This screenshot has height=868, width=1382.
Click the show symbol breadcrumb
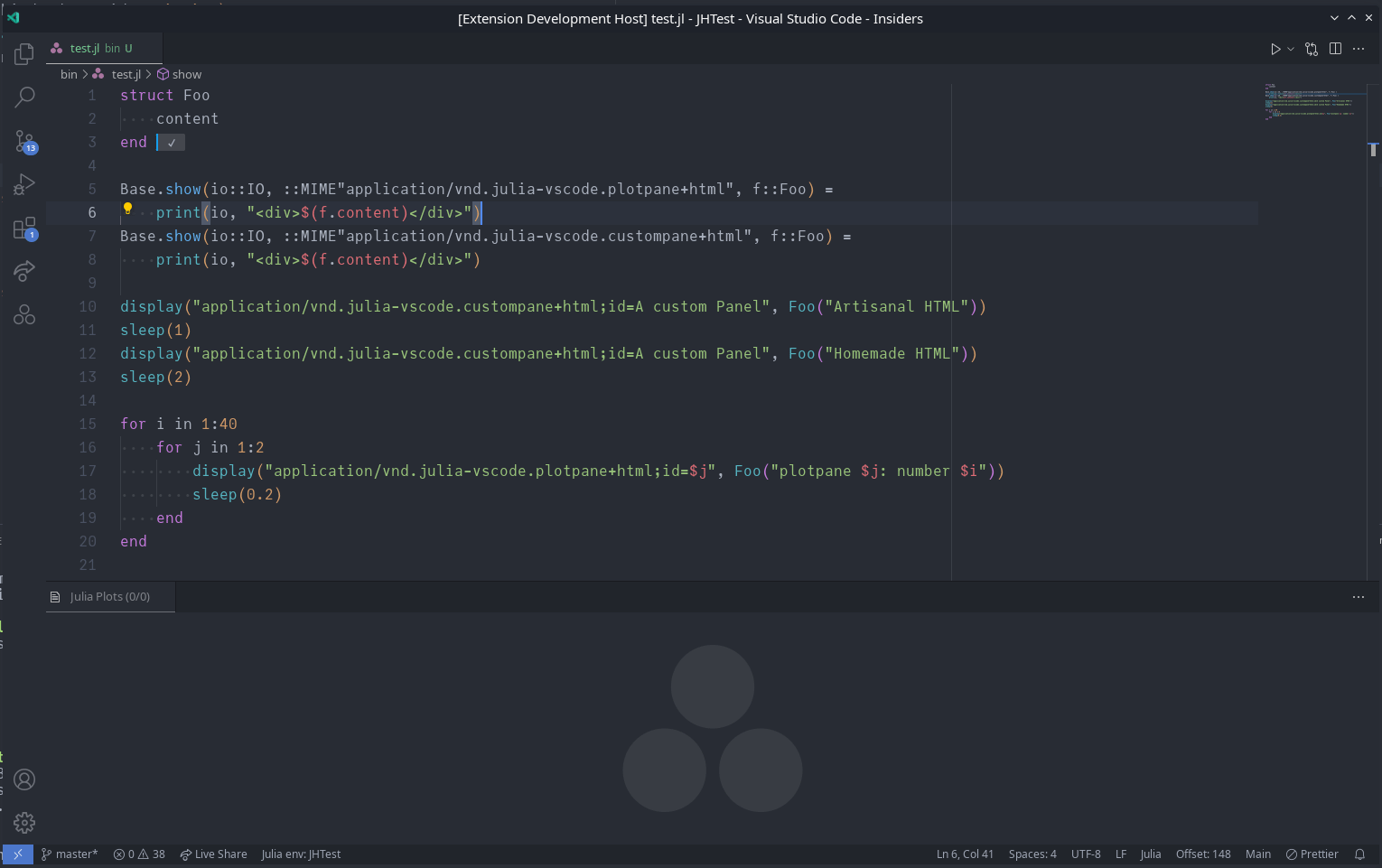tap(180, 75)
